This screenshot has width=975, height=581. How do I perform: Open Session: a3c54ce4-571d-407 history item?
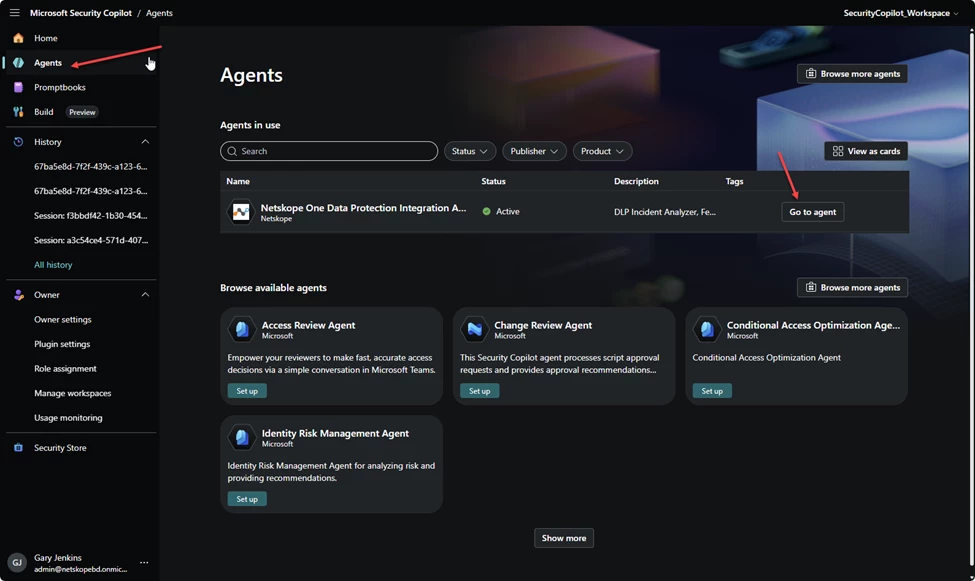91,240
